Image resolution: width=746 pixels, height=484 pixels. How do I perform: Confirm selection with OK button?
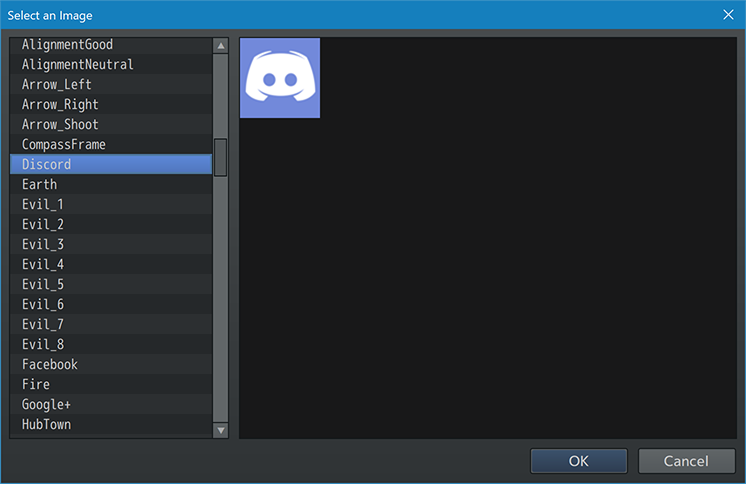coord(579,461)
